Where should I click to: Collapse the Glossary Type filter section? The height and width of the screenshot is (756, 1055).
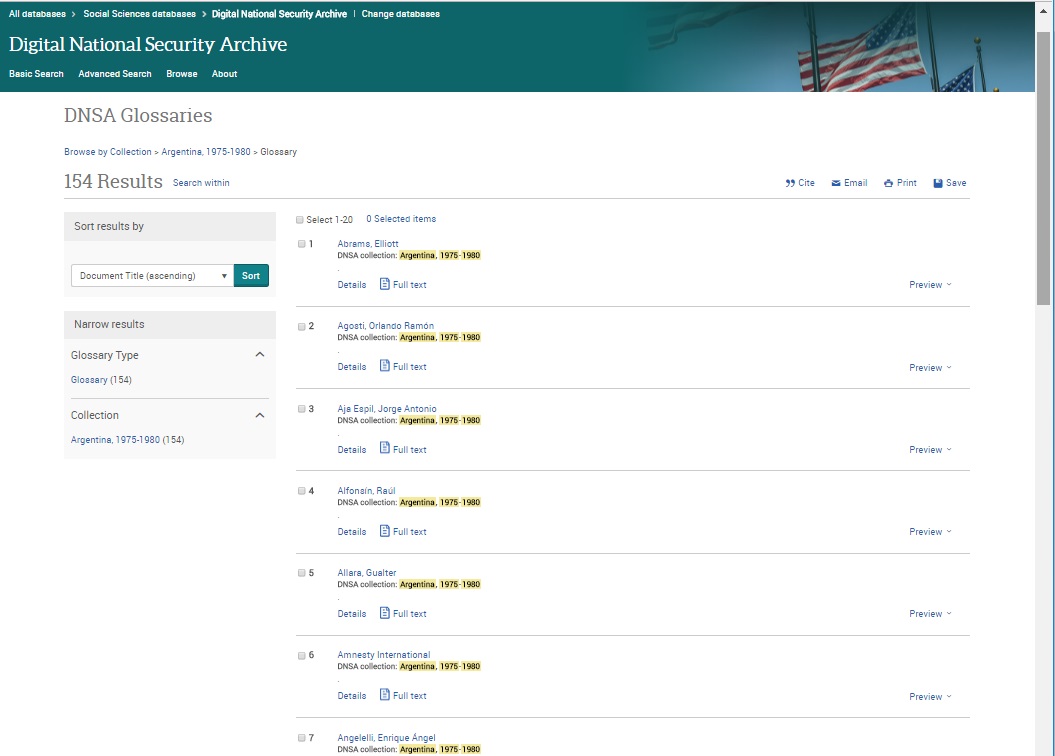[260, 354]
